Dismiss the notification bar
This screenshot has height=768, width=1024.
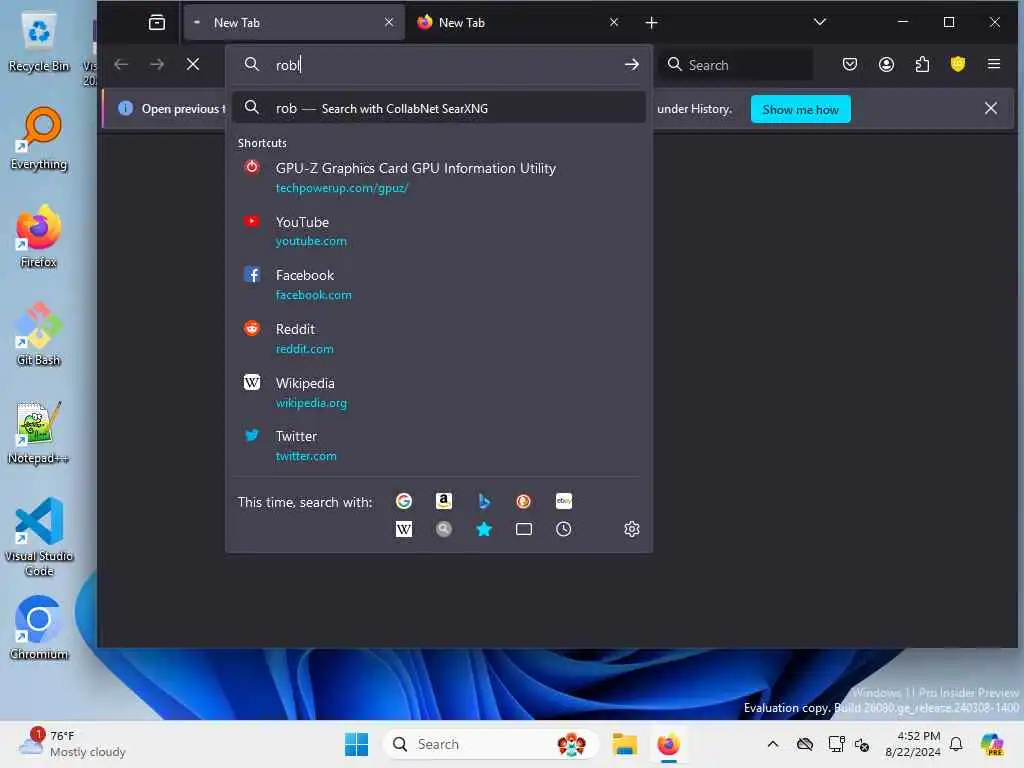(991, 108)
